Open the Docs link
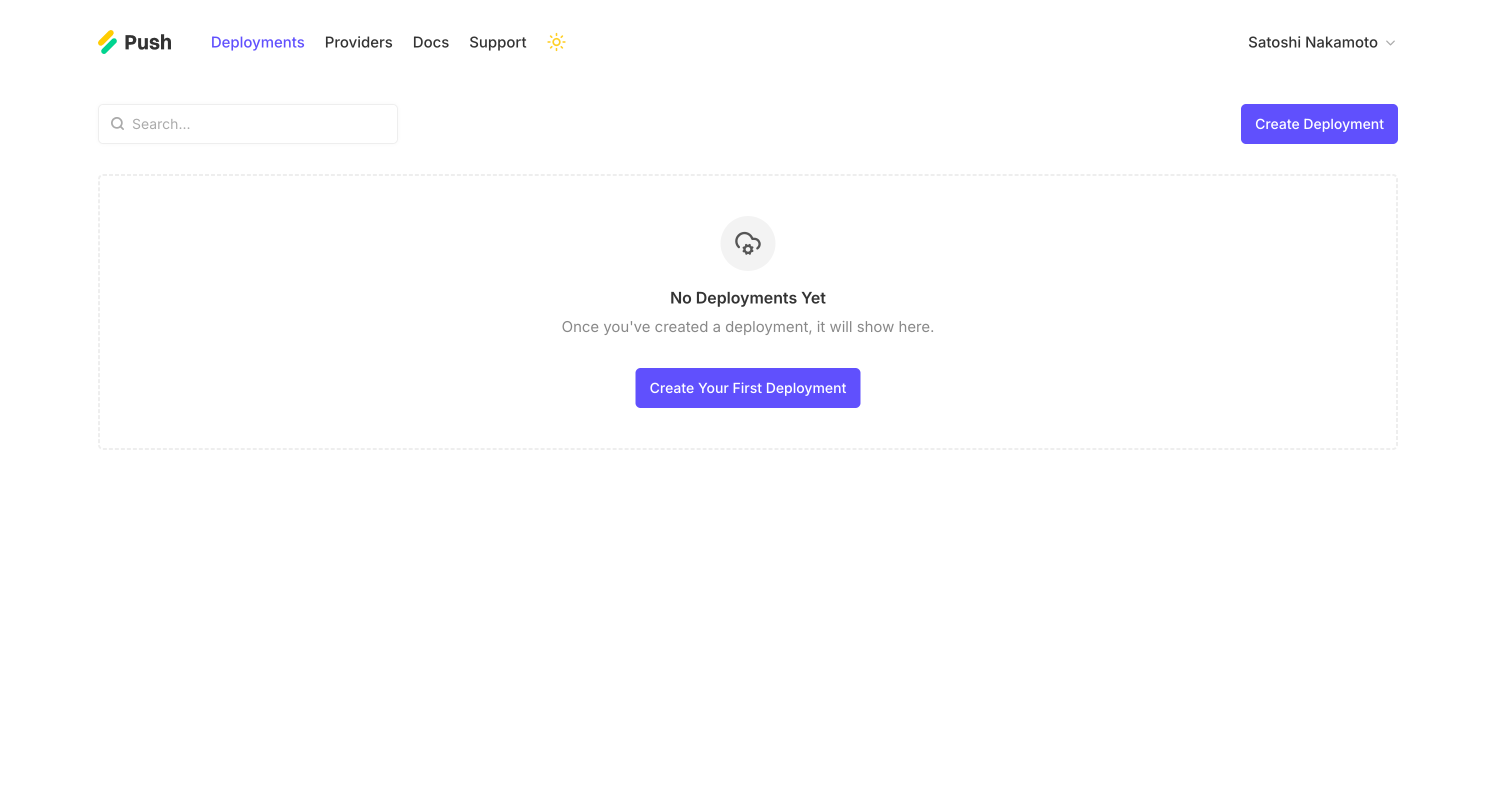 pyautogui.click(x=430, y=42)
